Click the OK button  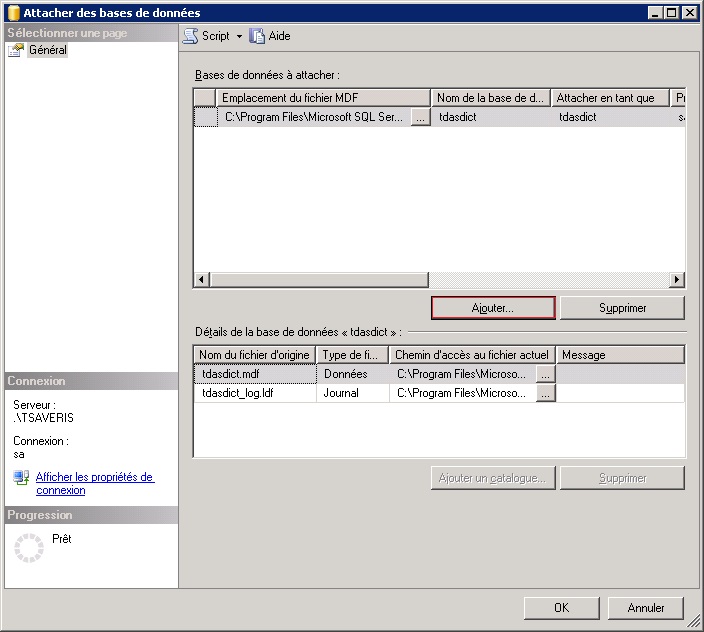tap(561, 608)
